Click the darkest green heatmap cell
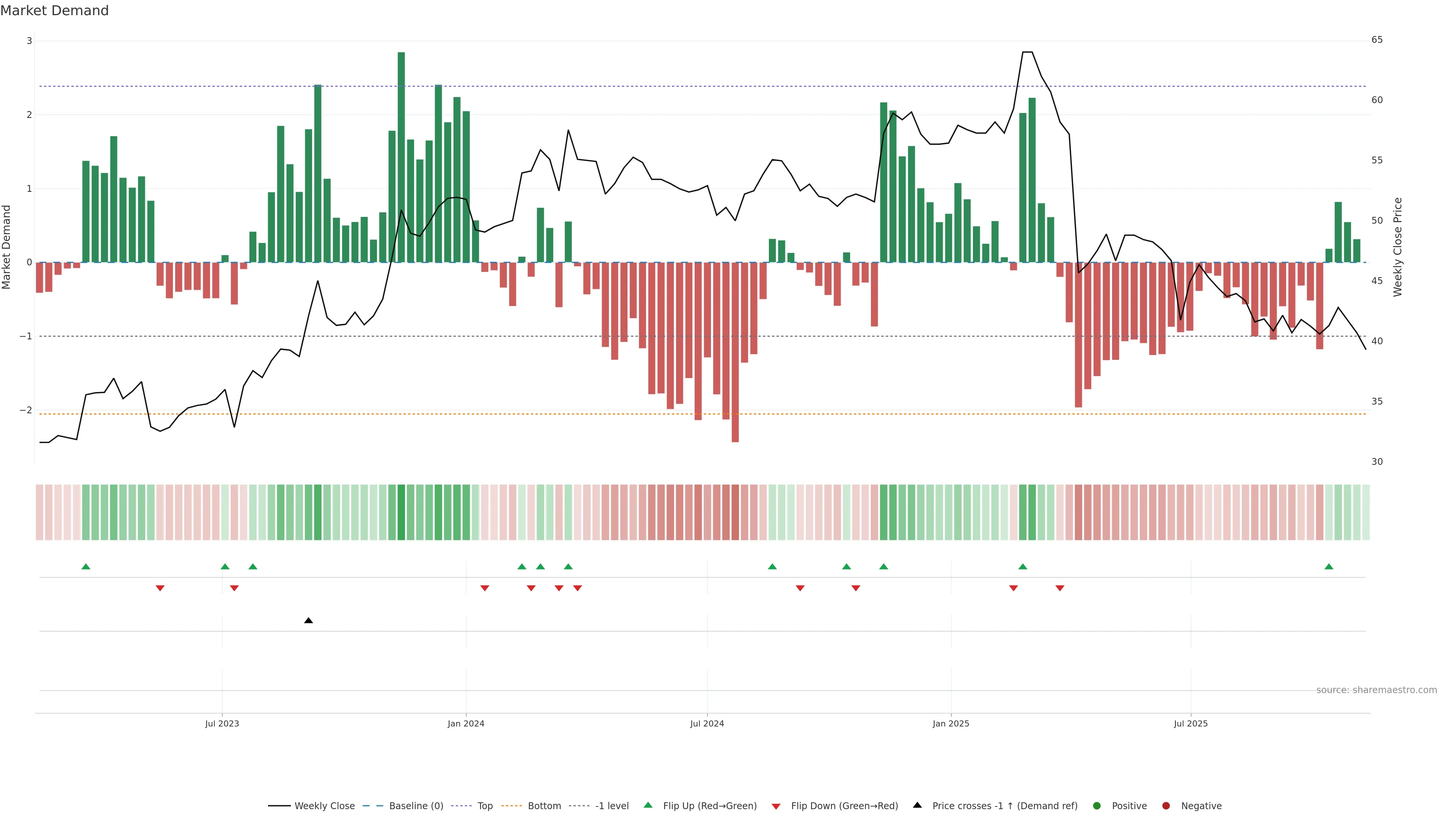The image size is (1456, 819). (401, 512)
